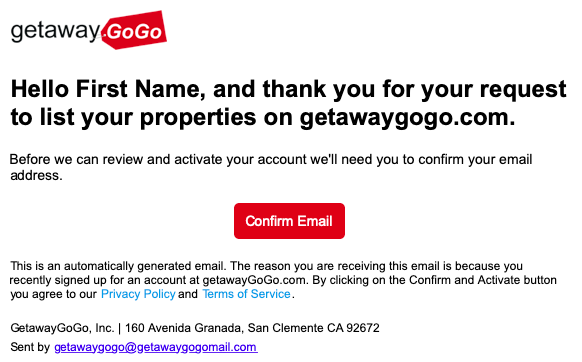Click the "Sent by" label

coord(30,347)
